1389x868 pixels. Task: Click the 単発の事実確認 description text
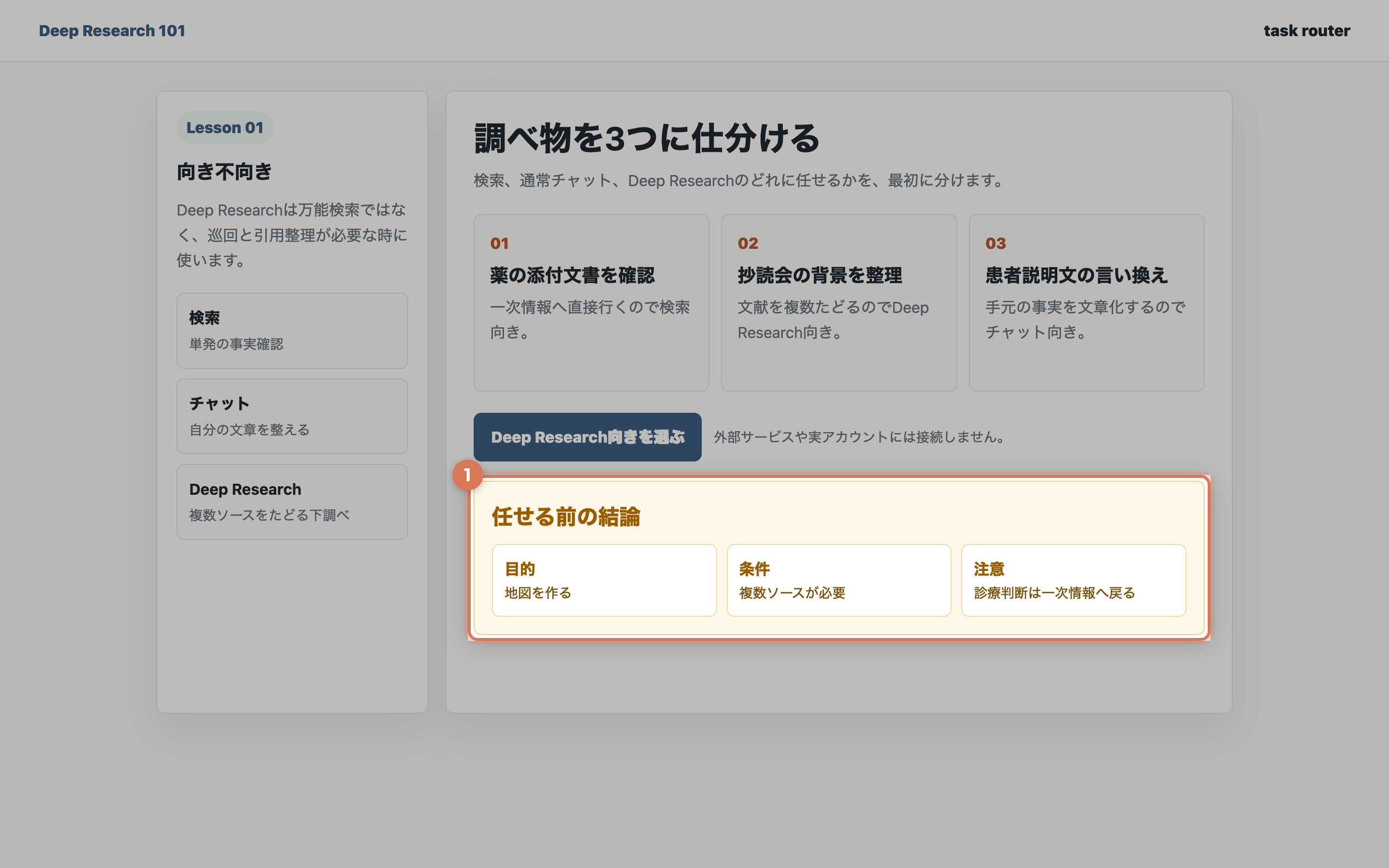click(x=236, y=344)
